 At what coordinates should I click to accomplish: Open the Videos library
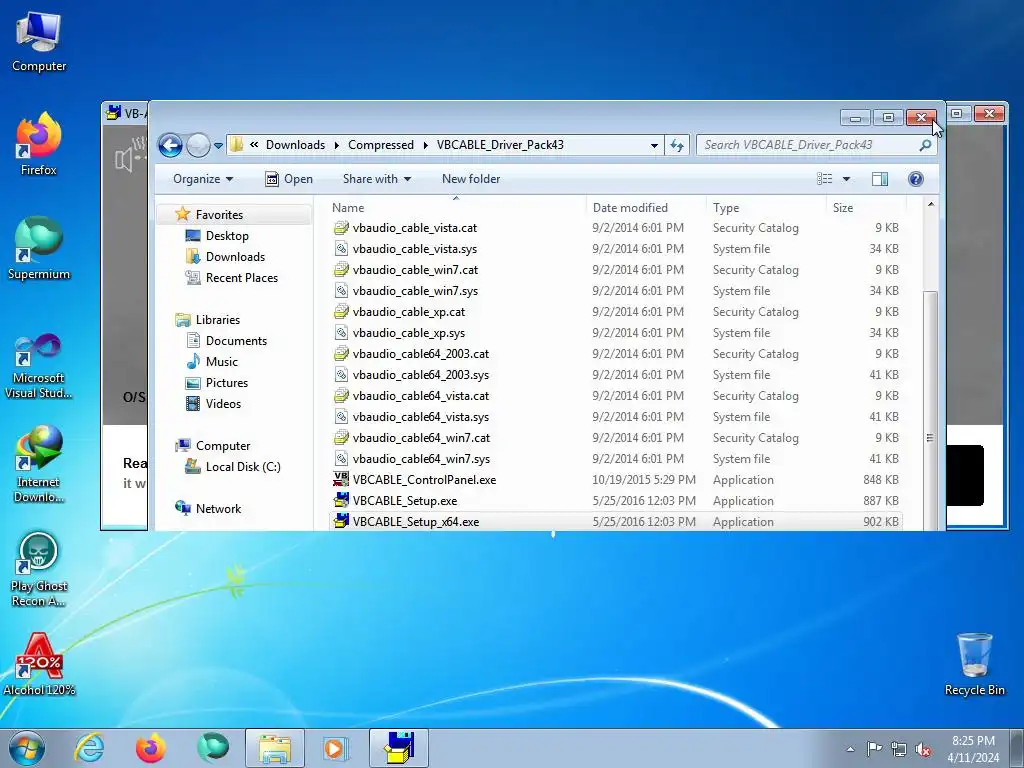(223, 404)
